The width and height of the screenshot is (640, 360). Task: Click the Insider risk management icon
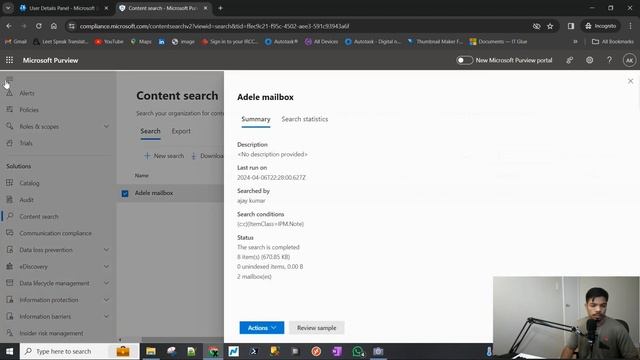9,333
